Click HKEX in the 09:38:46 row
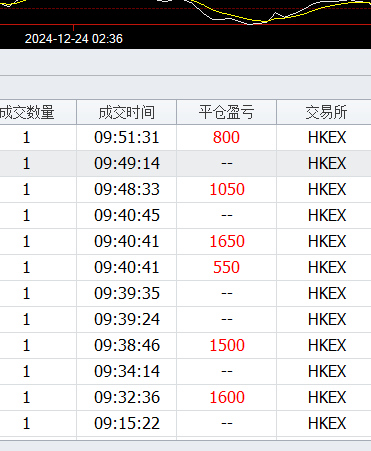The image size is (371, 451). (x=327, y=345)
